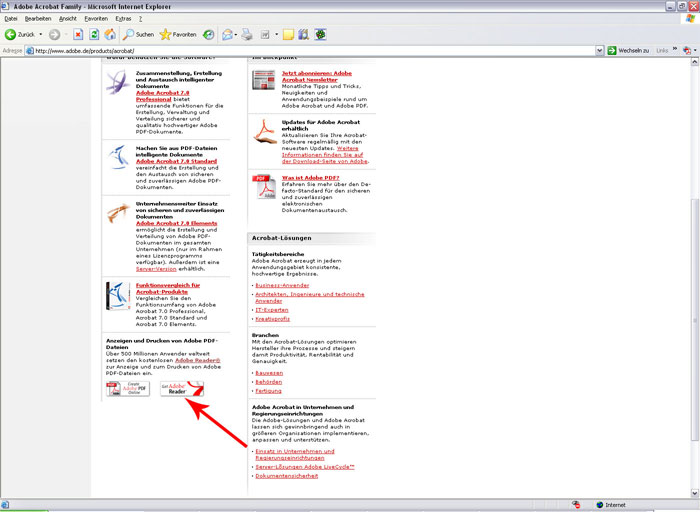Screen dimensions: 700x512
Task: Open Server-Lösungen Adobe LiveCycle link
Action: coord(305,467)
